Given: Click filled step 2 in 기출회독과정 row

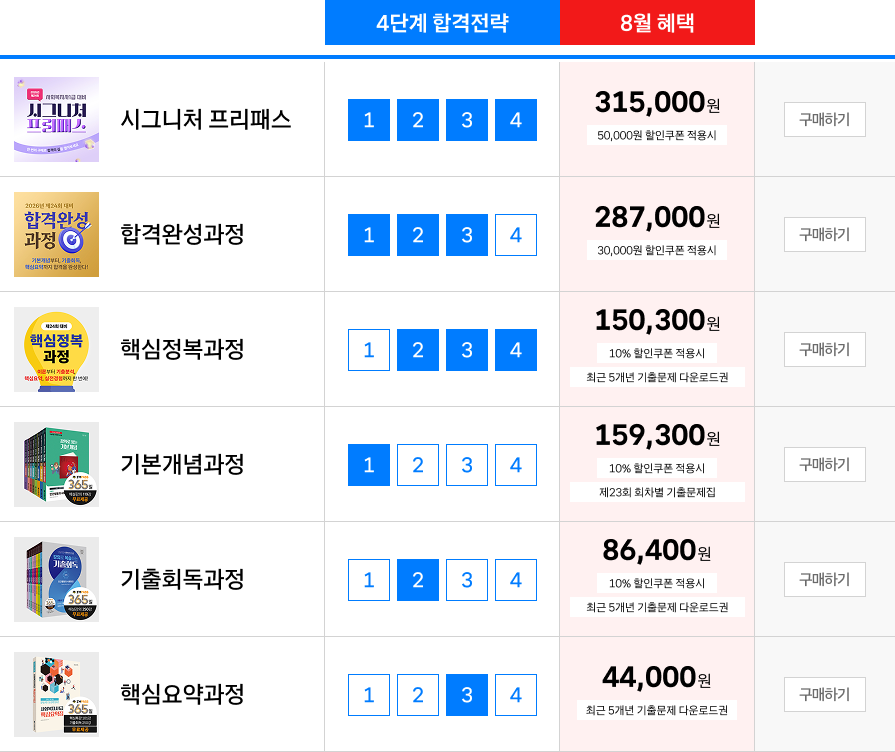Looking at the screenshot, I should point(418,580).
